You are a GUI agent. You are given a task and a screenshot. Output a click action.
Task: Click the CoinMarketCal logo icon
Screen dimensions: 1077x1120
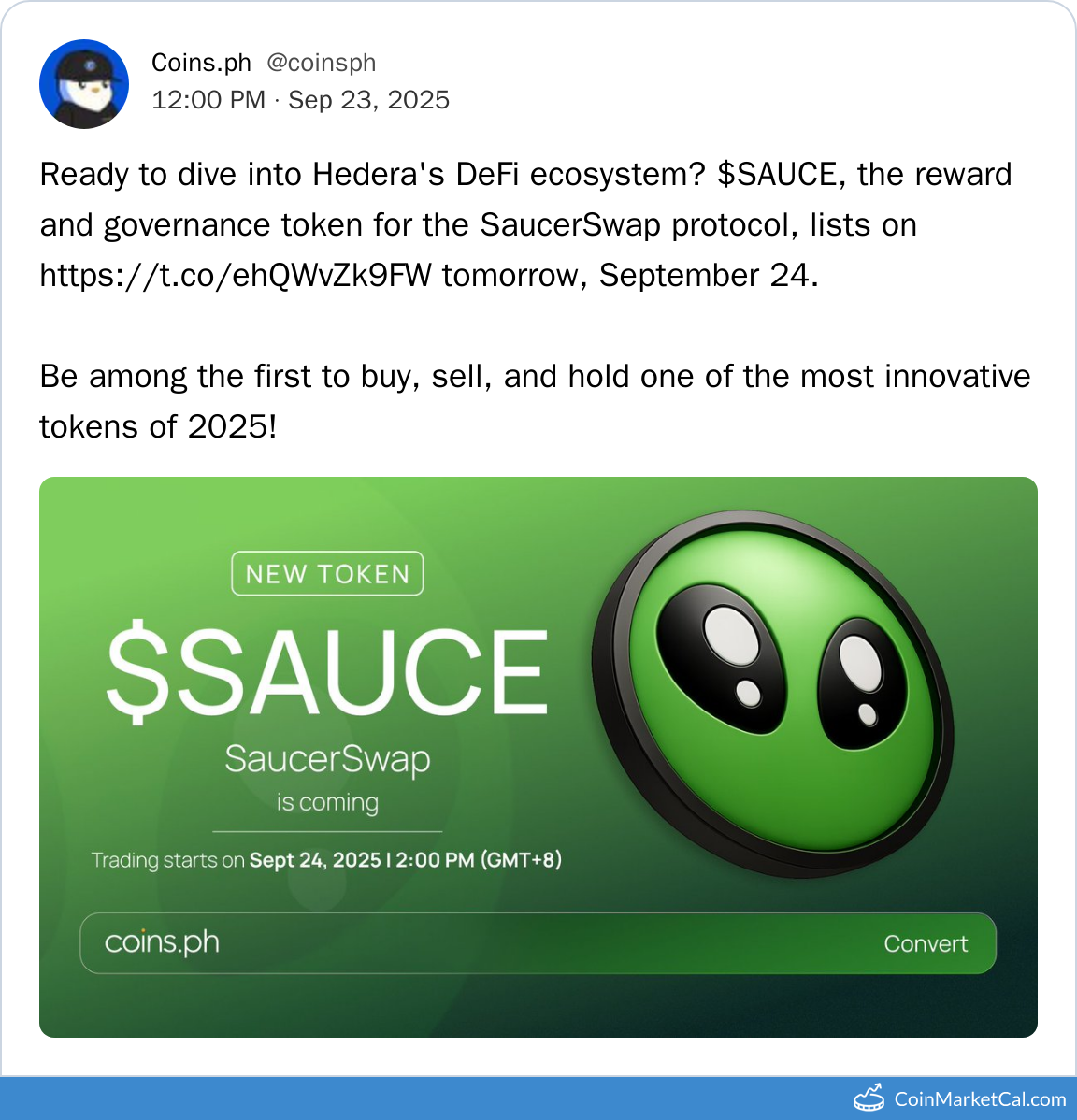[x=869, y=1098]
